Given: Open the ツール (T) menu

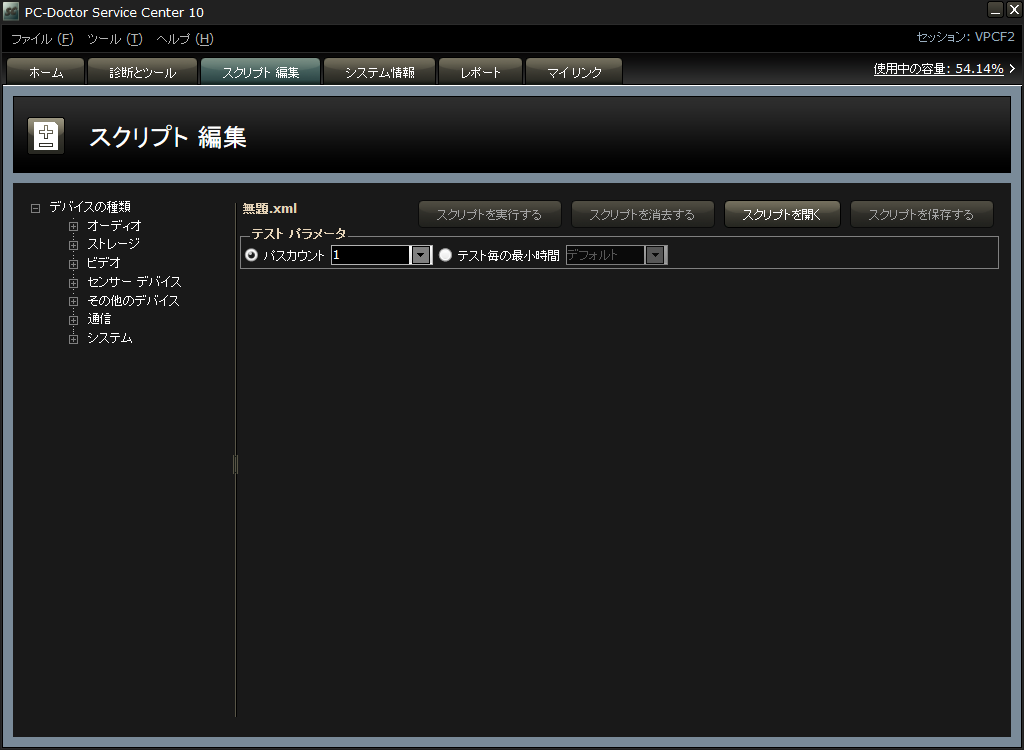Looking at the screenshot, I should coord(114,39).
